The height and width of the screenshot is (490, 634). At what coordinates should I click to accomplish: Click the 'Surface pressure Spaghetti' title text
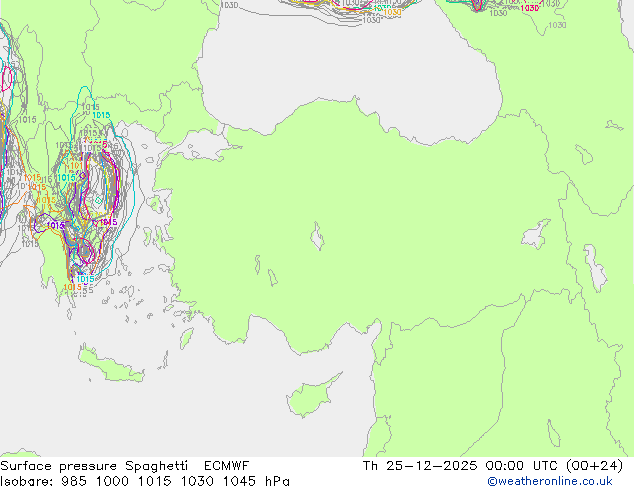tap(94, 466)
